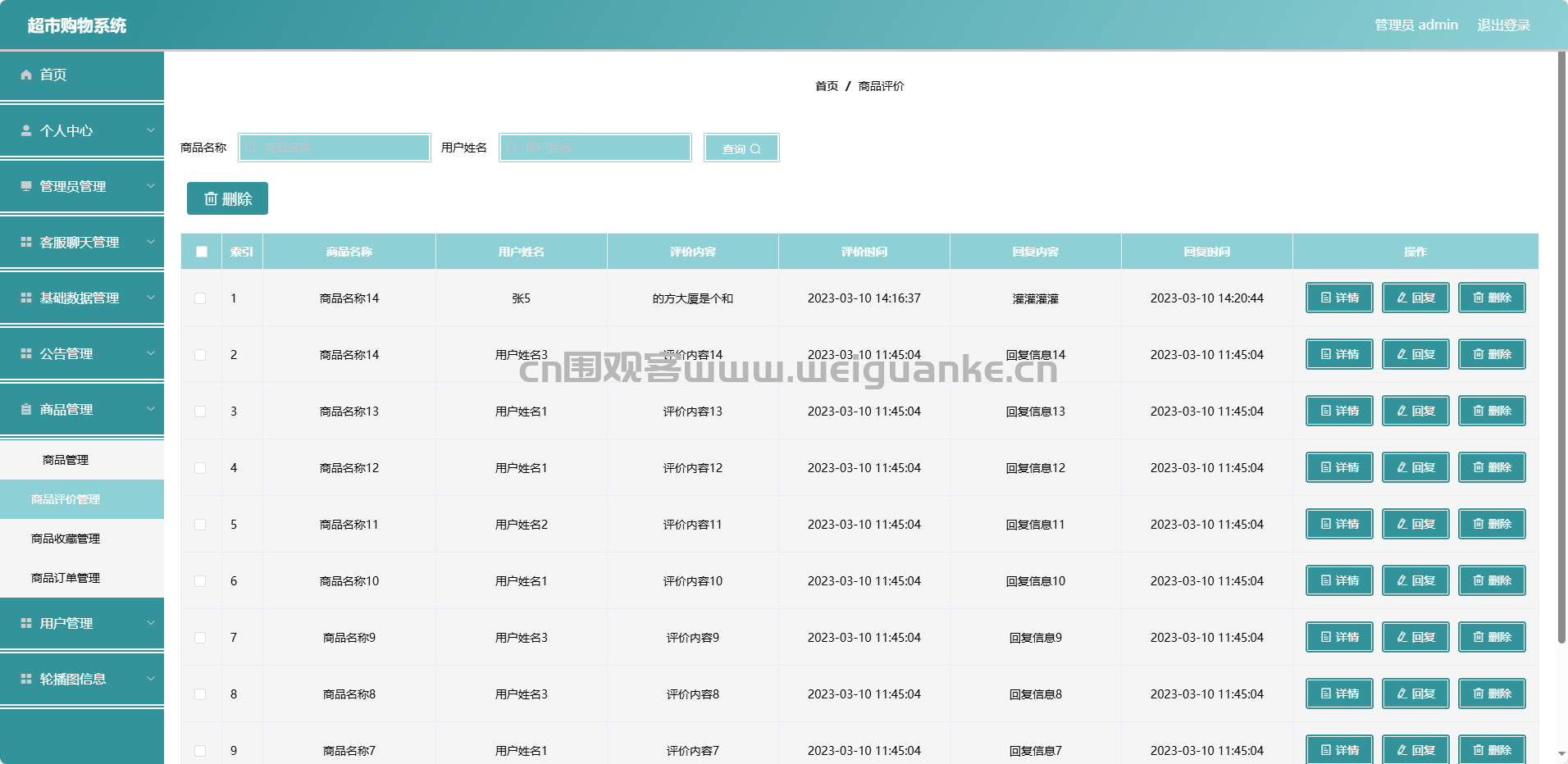
Task: Expand the 用户管理 menu chevron
Action: (x=151, y=622)
